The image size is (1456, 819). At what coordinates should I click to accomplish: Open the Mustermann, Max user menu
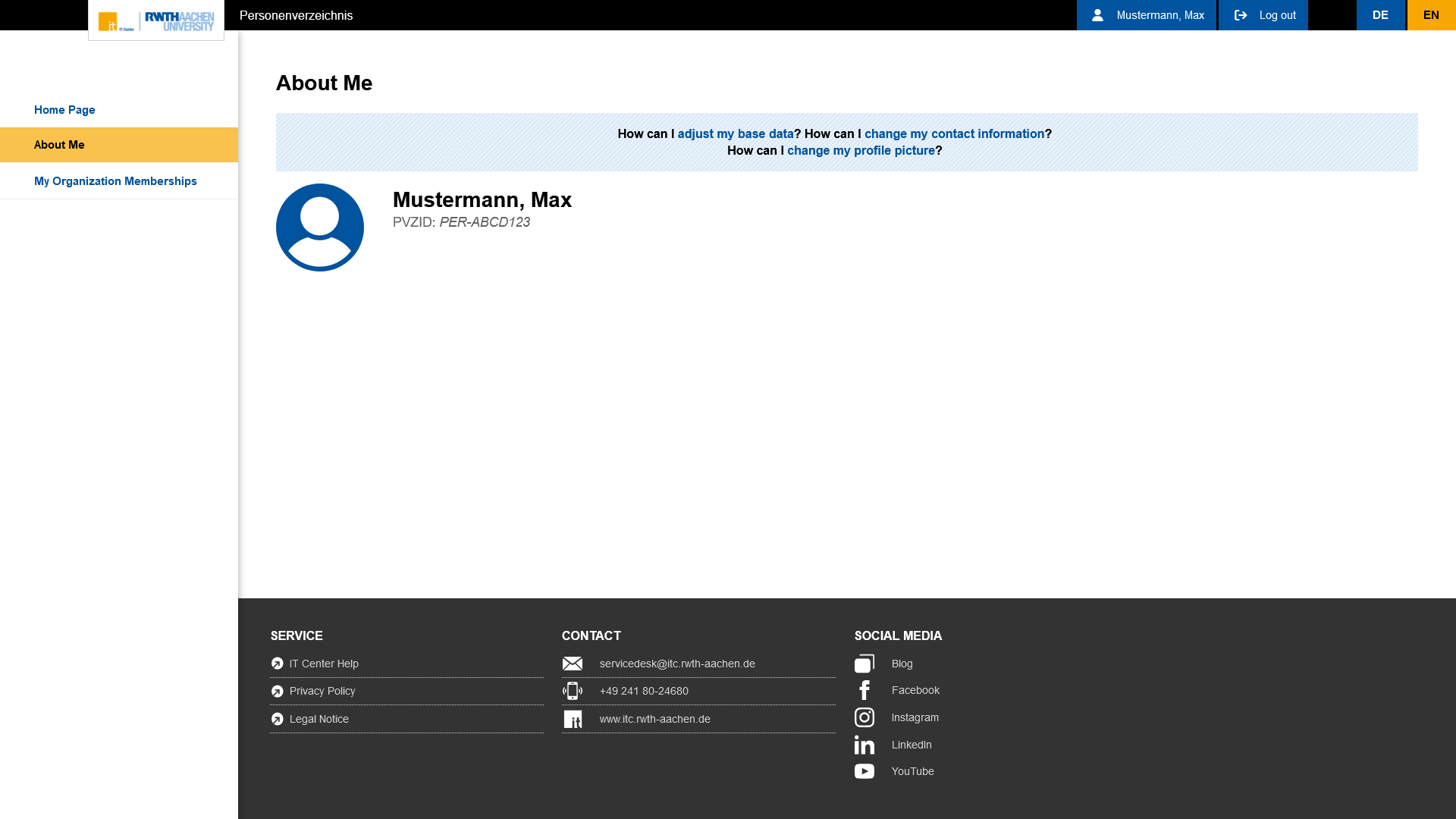coord(1146,15)
